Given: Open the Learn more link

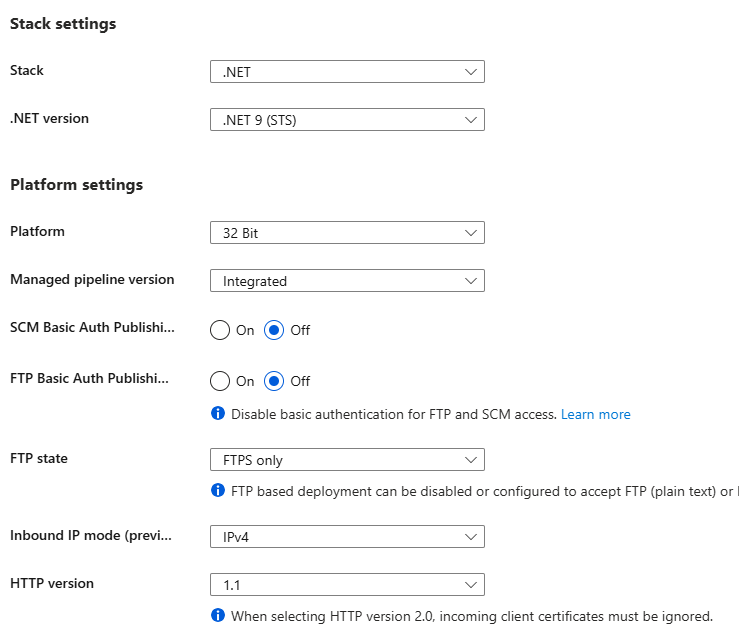Looking at the screenshot, I should 595,414.
